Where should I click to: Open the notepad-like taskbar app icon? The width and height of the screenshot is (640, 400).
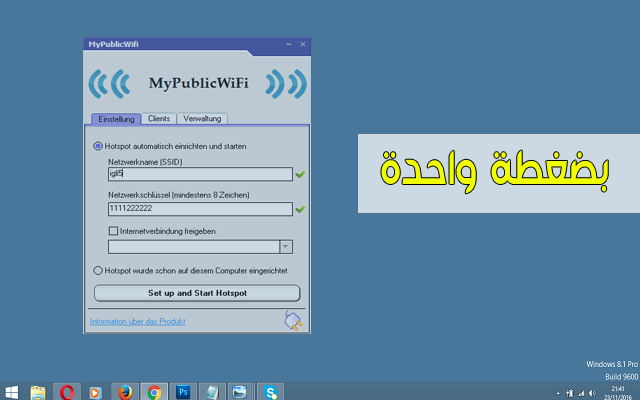(x=212, y=393)
